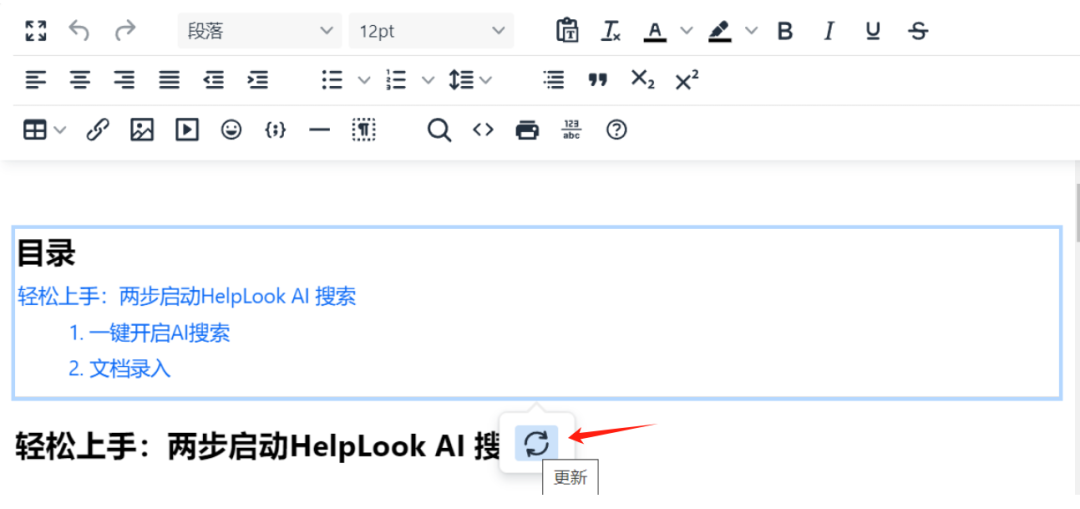Follow the 2. 文档录入 contents link
This screenshot has height=509, width=1080.
click(120, 369)
